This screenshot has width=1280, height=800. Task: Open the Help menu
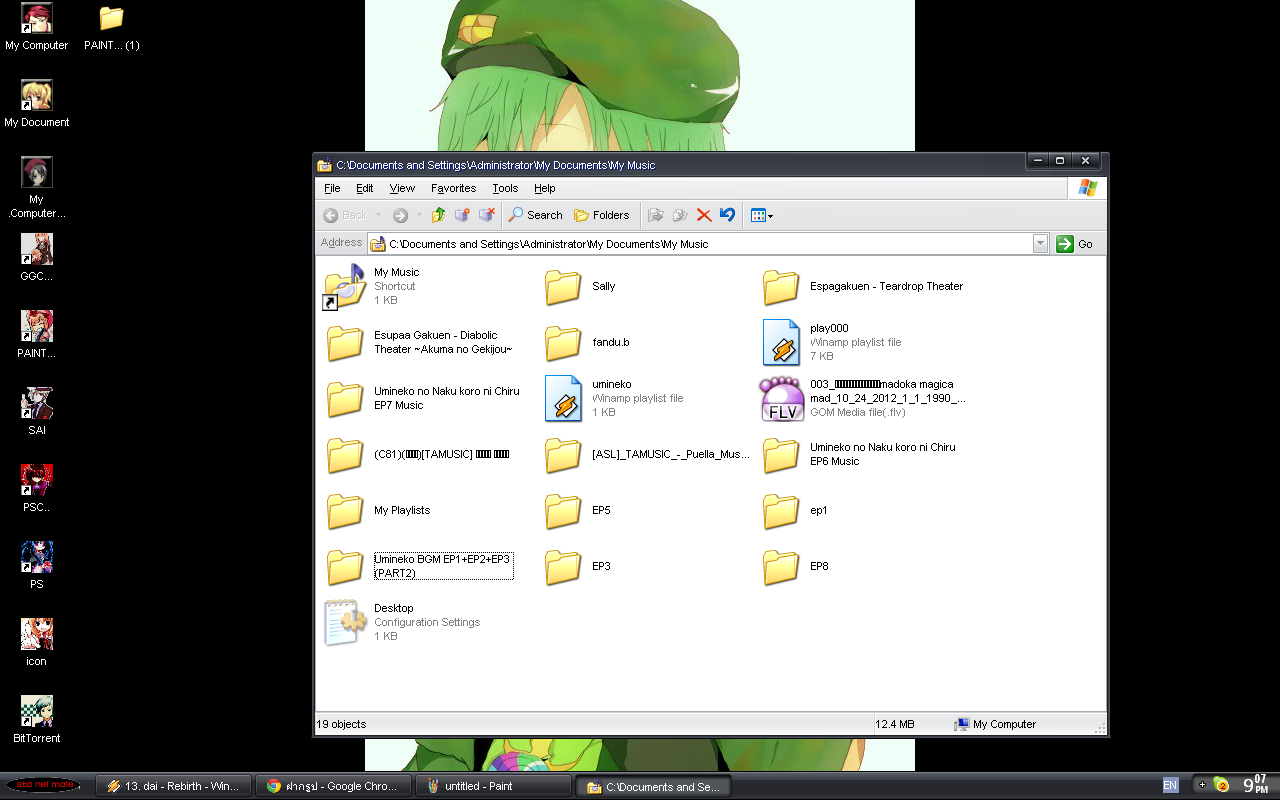(544, 188)
